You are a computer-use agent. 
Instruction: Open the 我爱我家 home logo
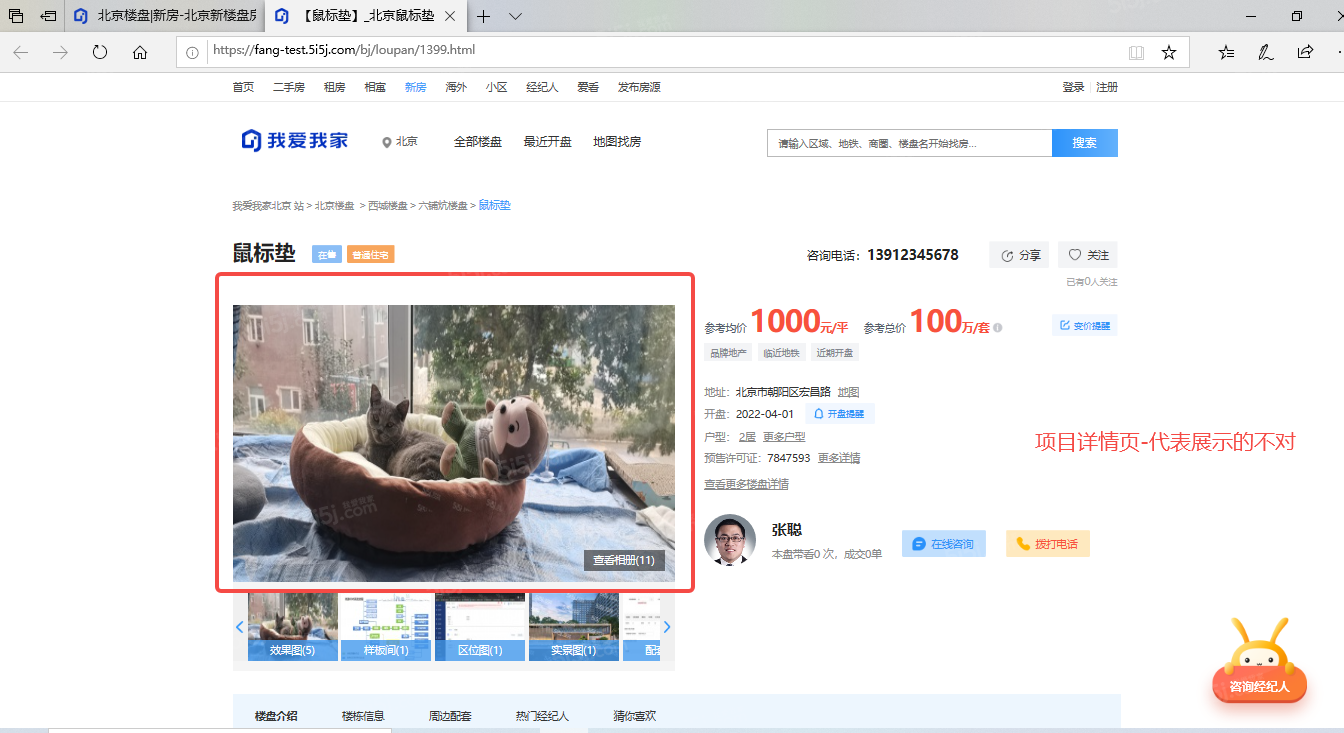[x=294, y=141]
